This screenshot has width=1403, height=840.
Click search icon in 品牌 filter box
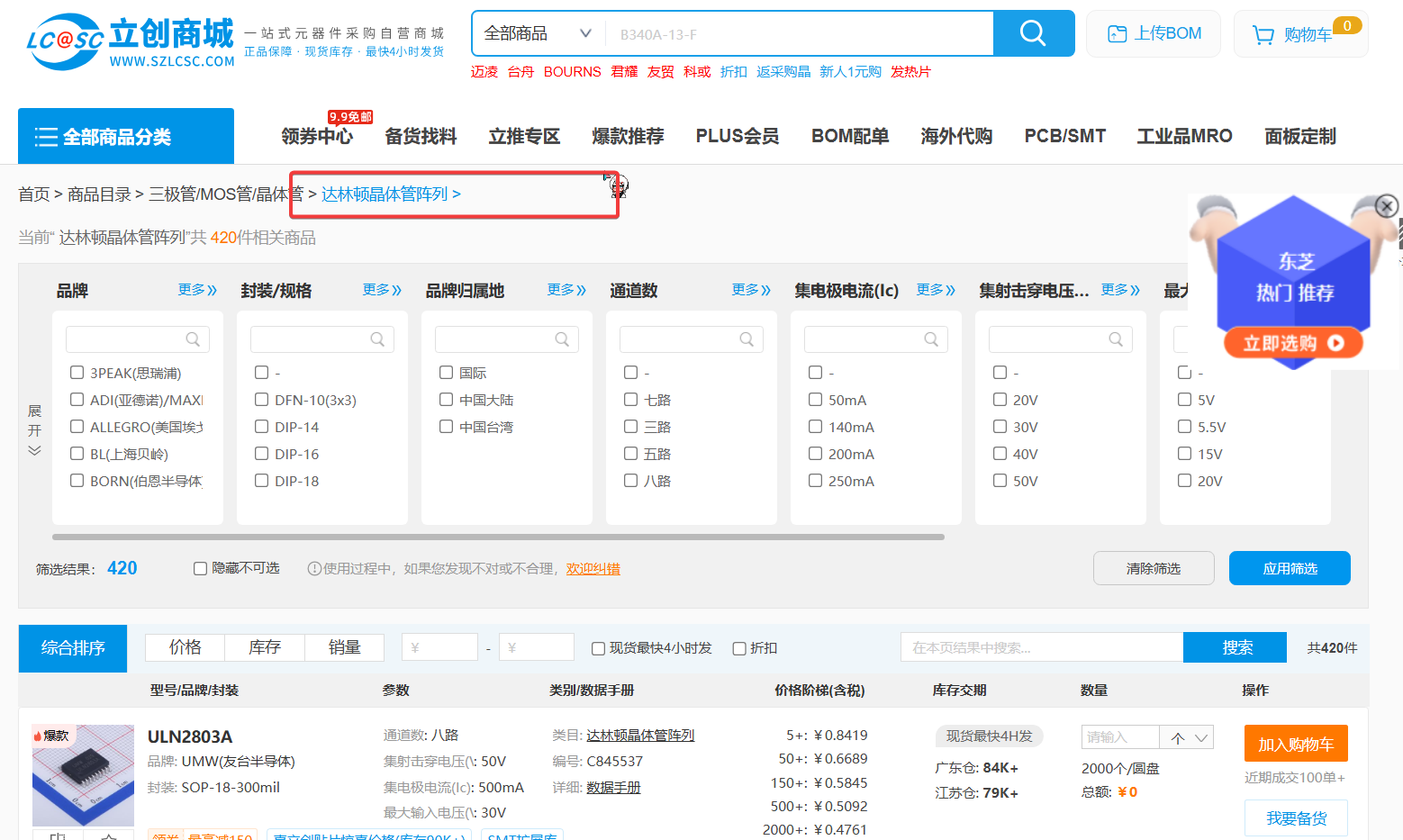(x=193, y=339)
